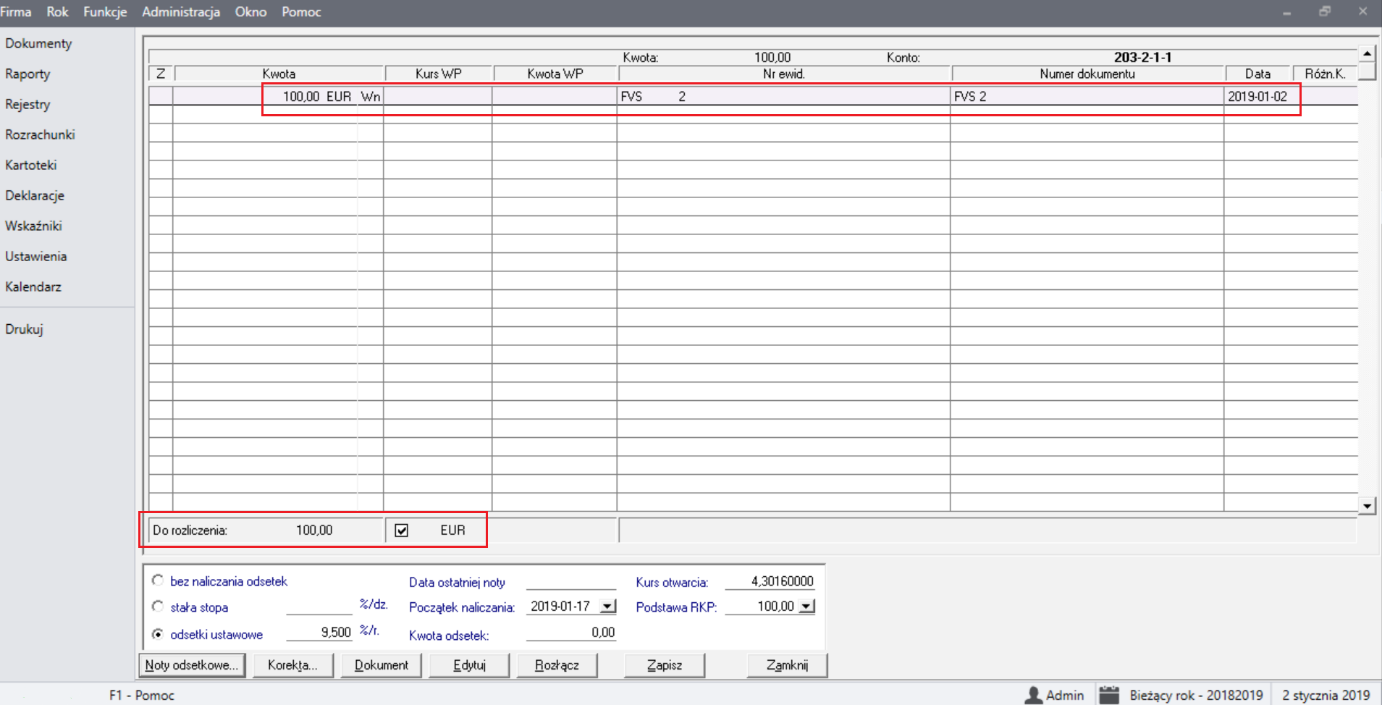
Task: Open the Podstawa RKP dropdown
Action: tap(808, 607)
